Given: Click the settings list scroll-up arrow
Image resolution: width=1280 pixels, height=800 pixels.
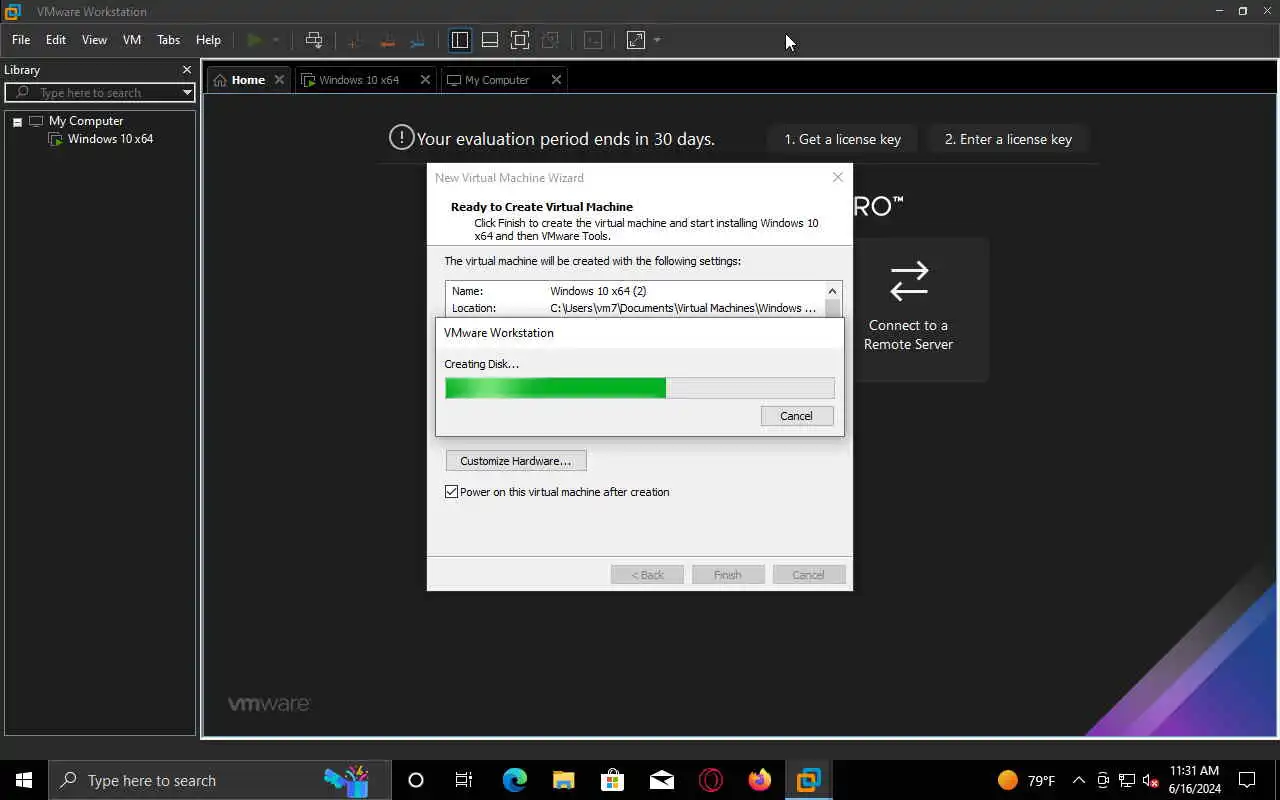Looking at the screenshot, I should click(x=832, y=291).
